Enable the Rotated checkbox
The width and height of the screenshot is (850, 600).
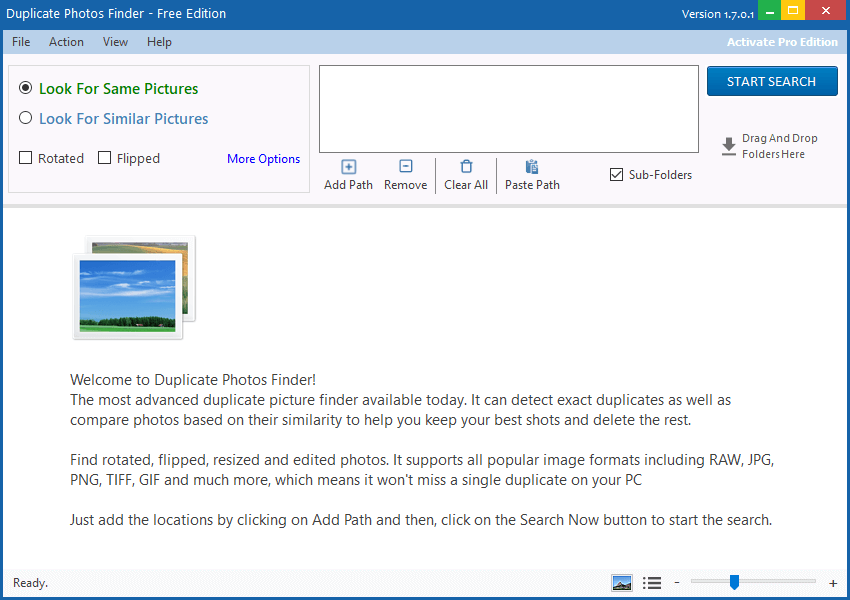tap(23, 158)
